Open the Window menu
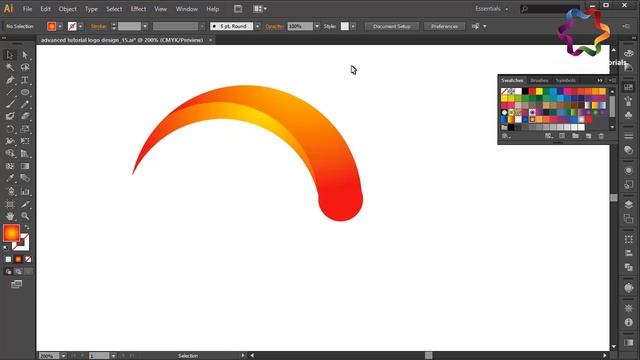This screenshot has width=640, height=360. (187, 9)
